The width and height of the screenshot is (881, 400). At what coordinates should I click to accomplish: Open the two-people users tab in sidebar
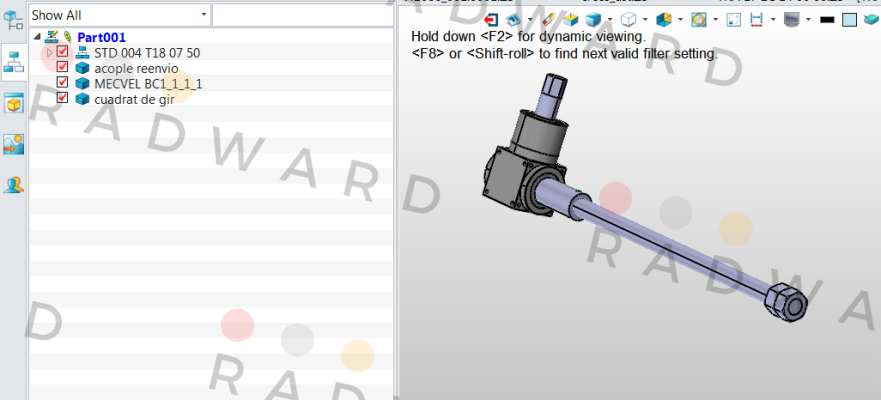(13, 184)
